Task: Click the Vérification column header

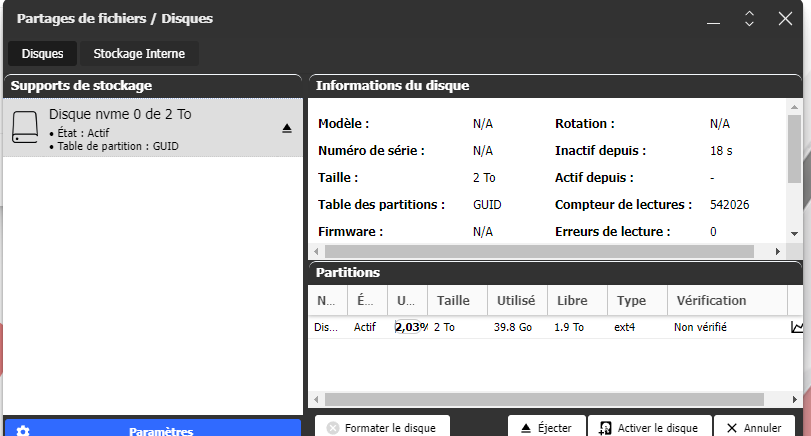Action: click(711, 300)
